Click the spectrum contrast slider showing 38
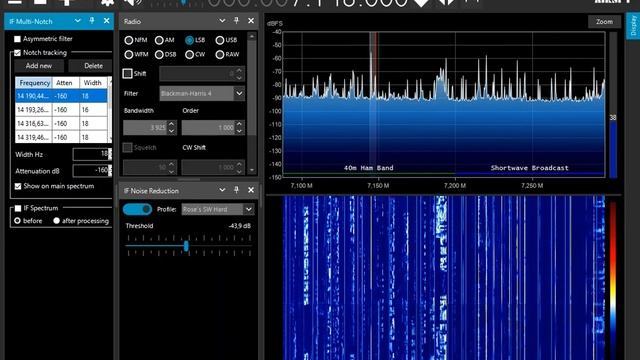The height and width of the screenshot is (360, 640). click(613, 105)
